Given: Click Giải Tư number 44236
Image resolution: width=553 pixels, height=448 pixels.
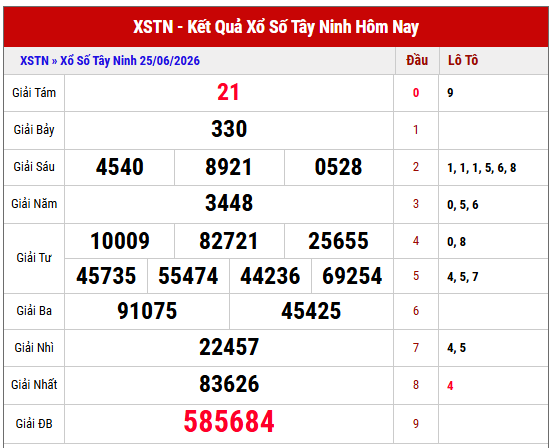Looking at the screenshot, I should (270, 276).
